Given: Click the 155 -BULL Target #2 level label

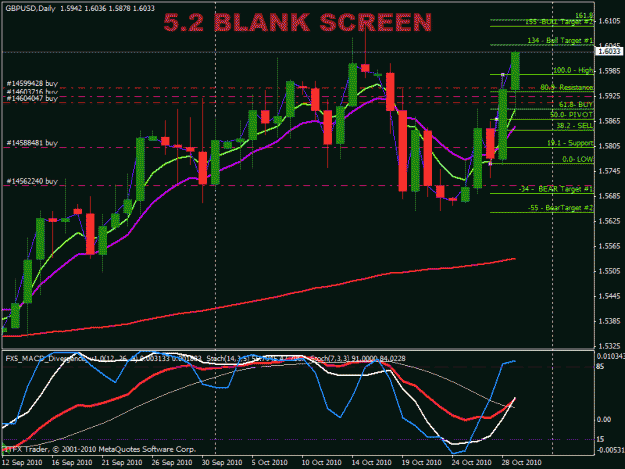Looking at the screenshot, I should (x=559, y=22).
